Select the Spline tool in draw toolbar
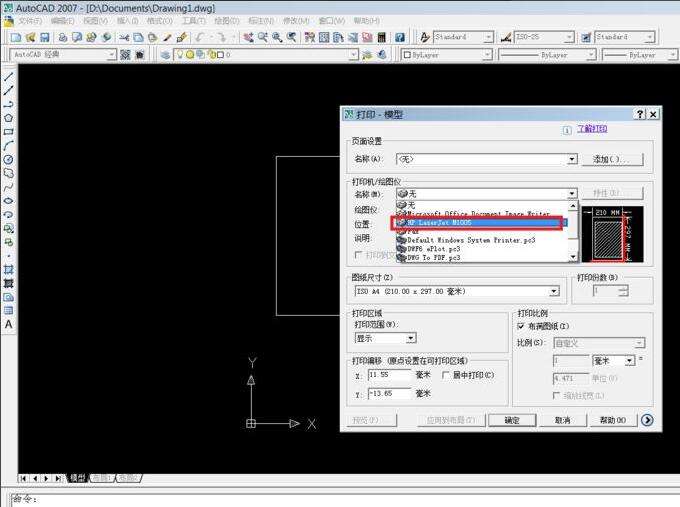 pos(8,187)
